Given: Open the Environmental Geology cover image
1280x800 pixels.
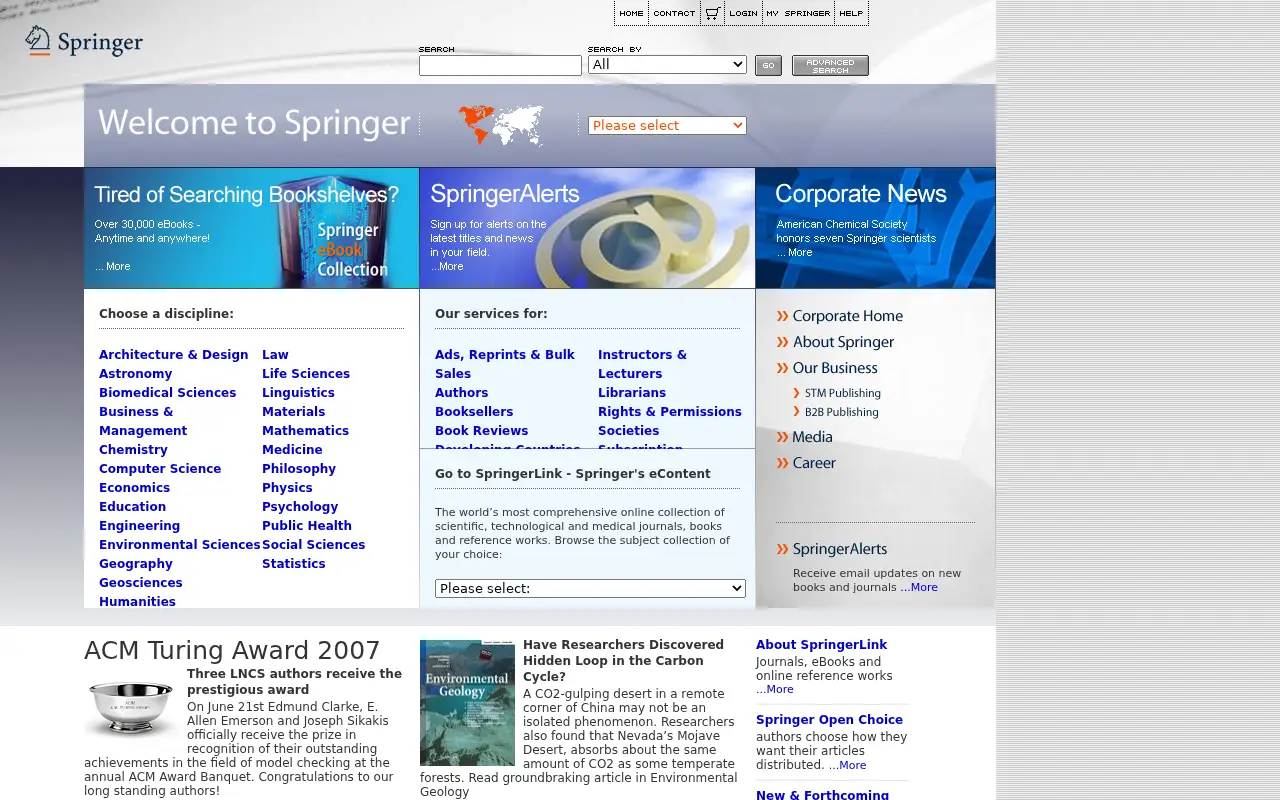Looking at the screenshot, I should coord(467,703).
